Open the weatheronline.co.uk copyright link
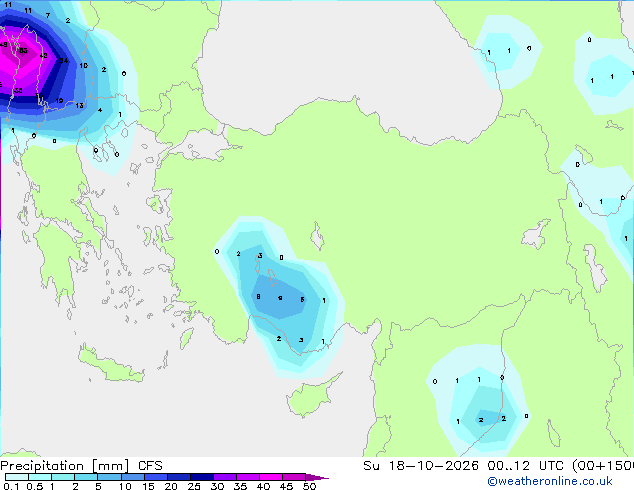 [x=550, y=481]
